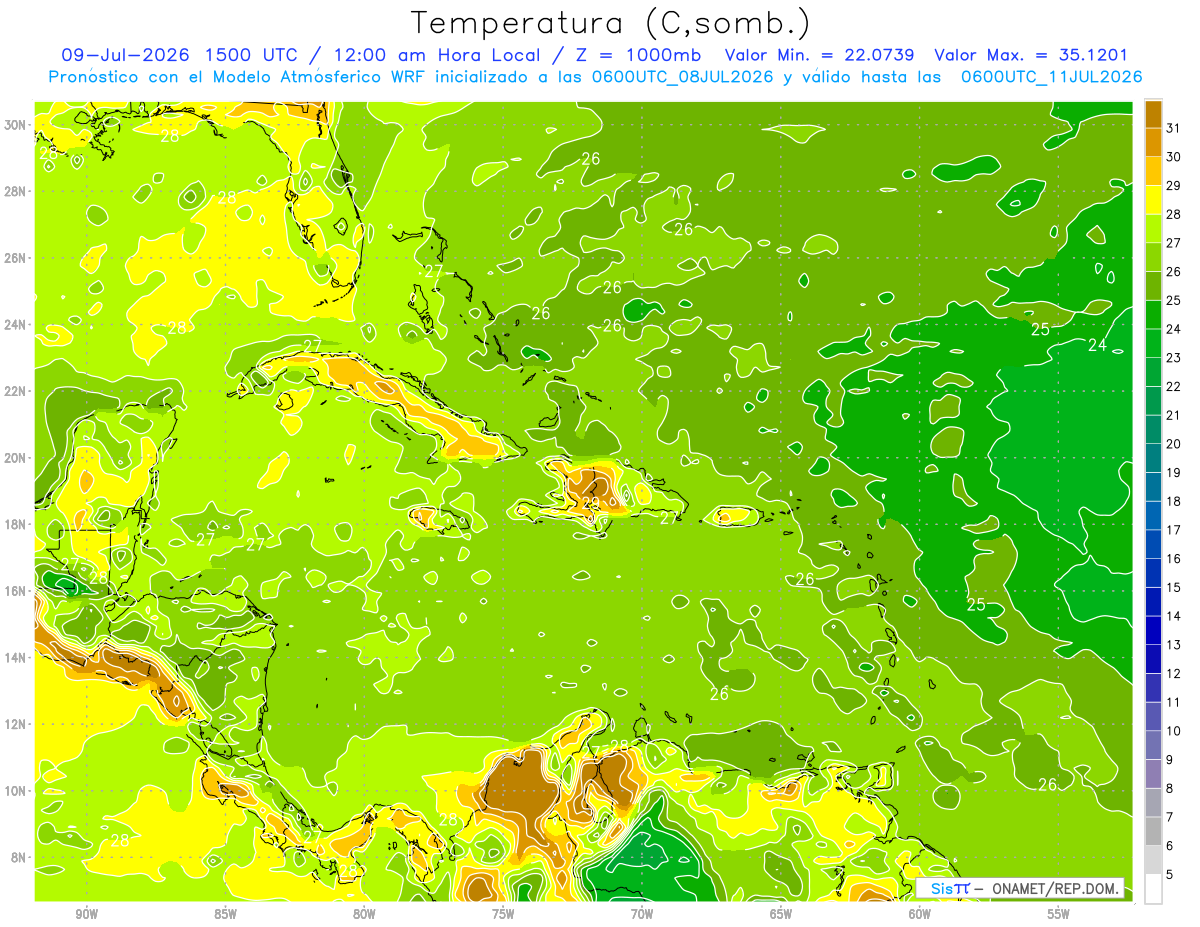The width and height of the screenshot is (1200, 927).
Task: Click the '16N' latitude axis label
Action: tap(16, 591)
